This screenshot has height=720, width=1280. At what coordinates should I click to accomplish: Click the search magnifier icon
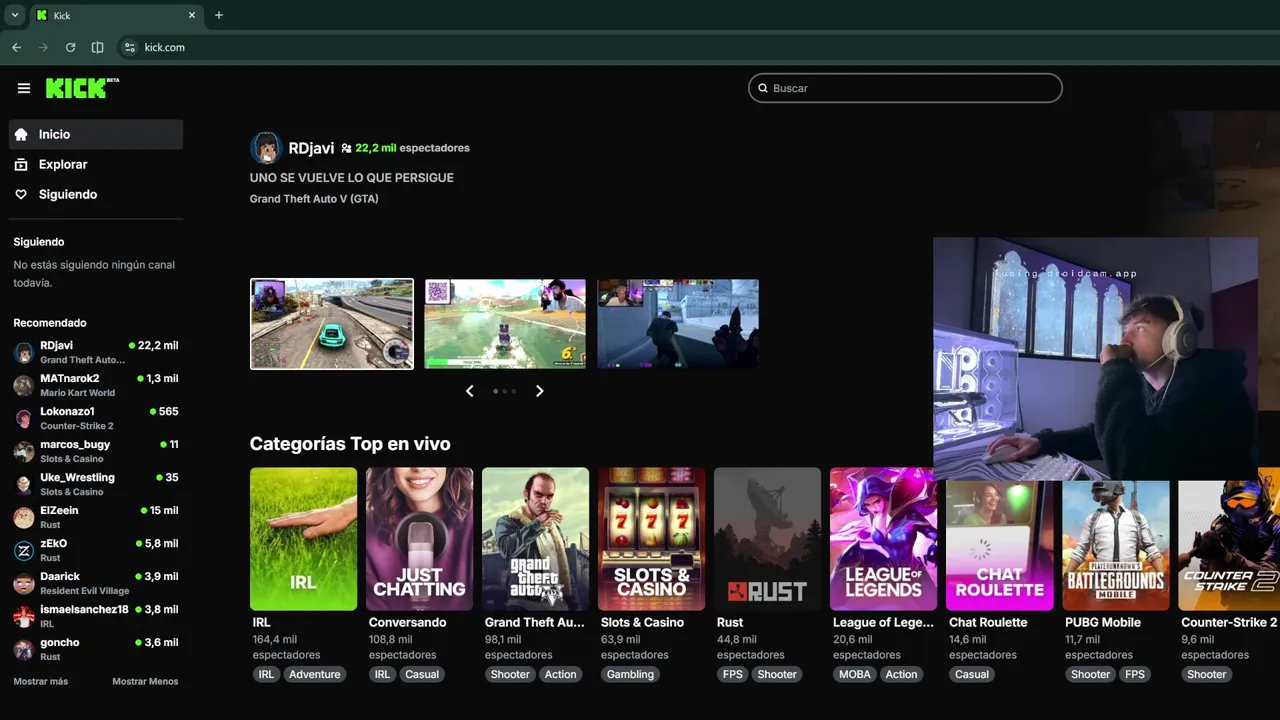(763, 88)
